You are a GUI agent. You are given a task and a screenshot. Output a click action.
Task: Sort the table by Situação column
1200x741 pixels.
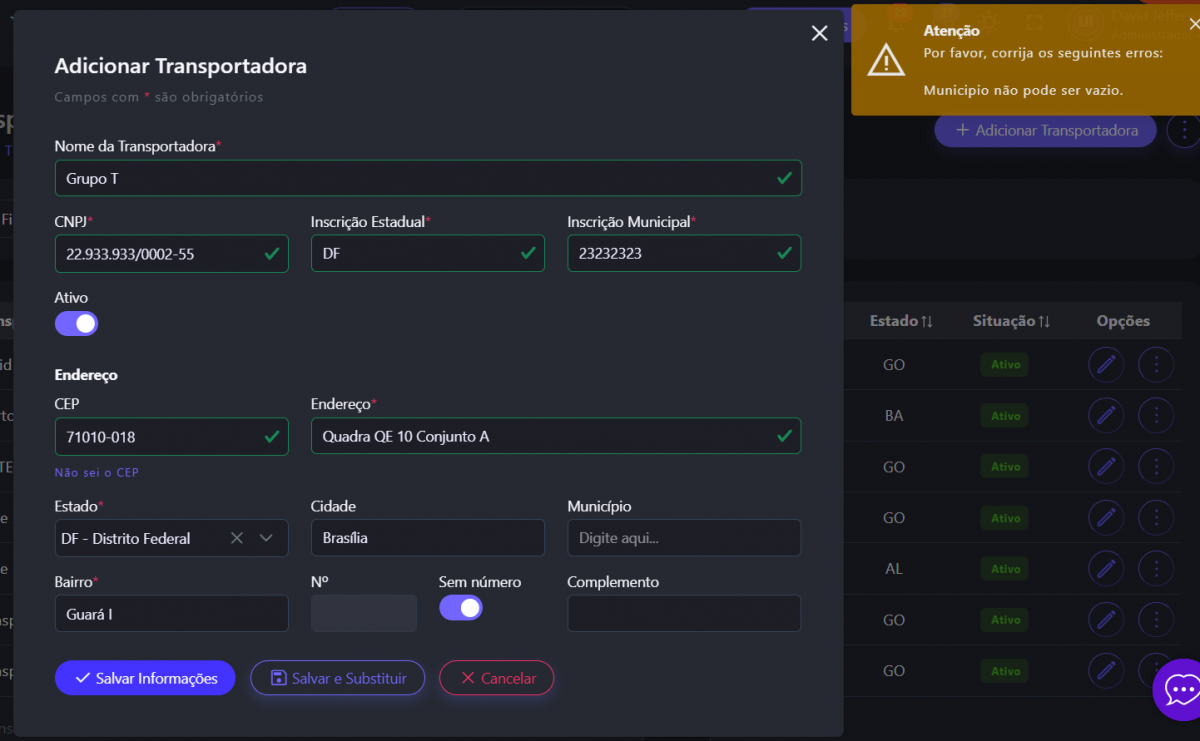1010,321
